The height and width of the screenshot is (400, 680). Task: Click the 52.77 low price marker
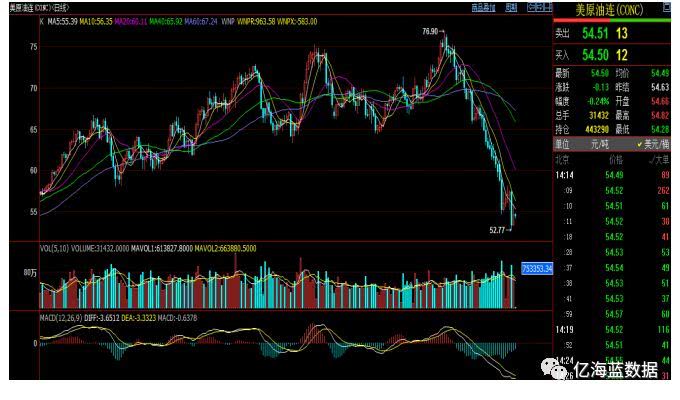[498, 230]
